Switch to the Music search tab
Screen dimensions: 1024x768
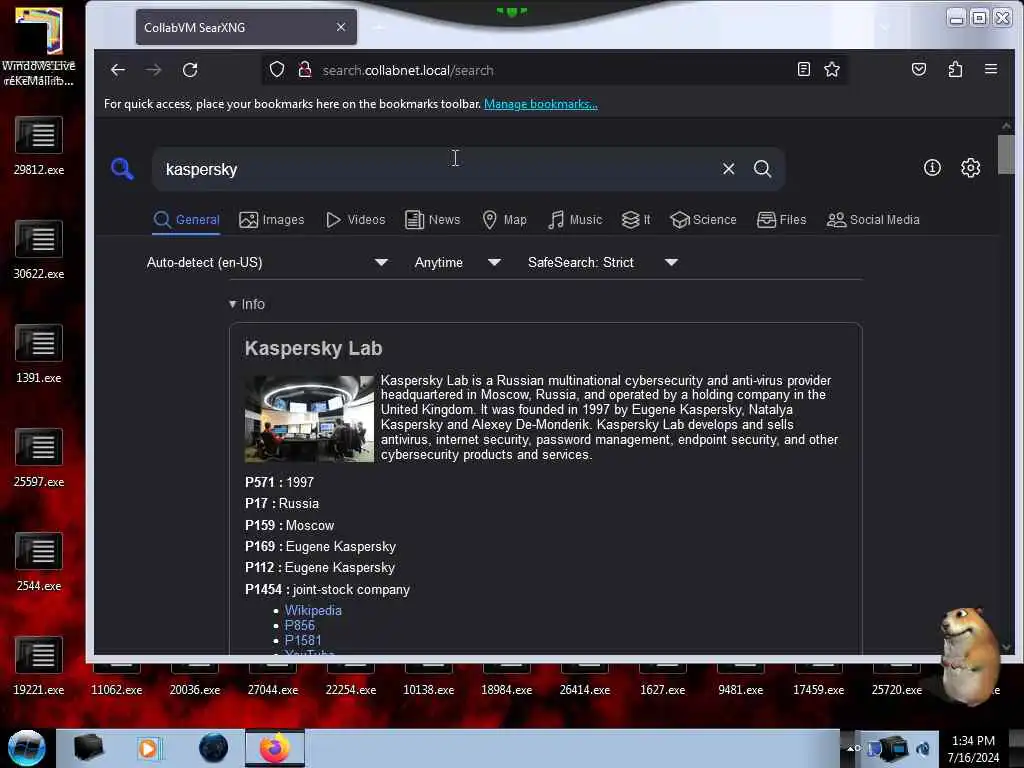(x=575, y=220)
